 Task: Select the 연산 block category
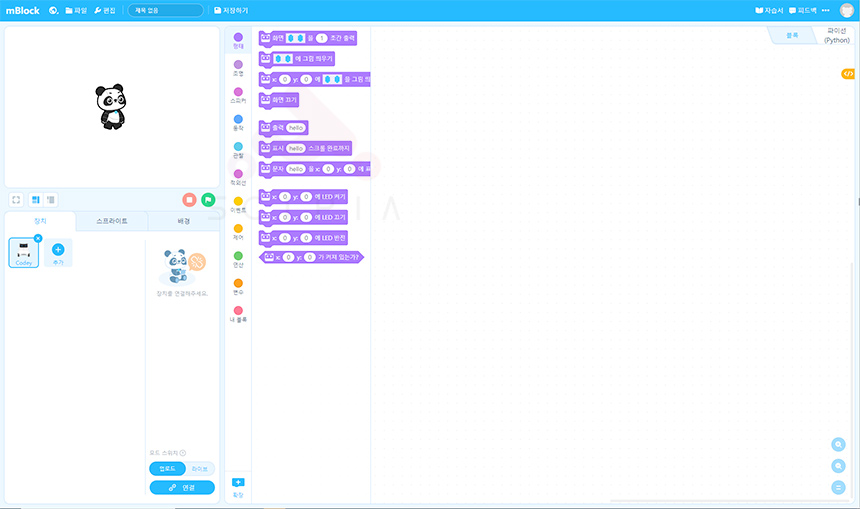pyautogui.click(x=238, y=260)
